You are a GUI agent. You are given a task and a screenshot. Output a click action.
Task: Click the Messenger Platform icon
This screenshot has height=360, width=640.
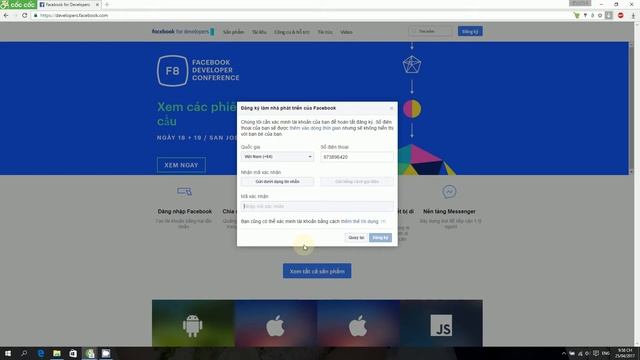tap(449, 191)
